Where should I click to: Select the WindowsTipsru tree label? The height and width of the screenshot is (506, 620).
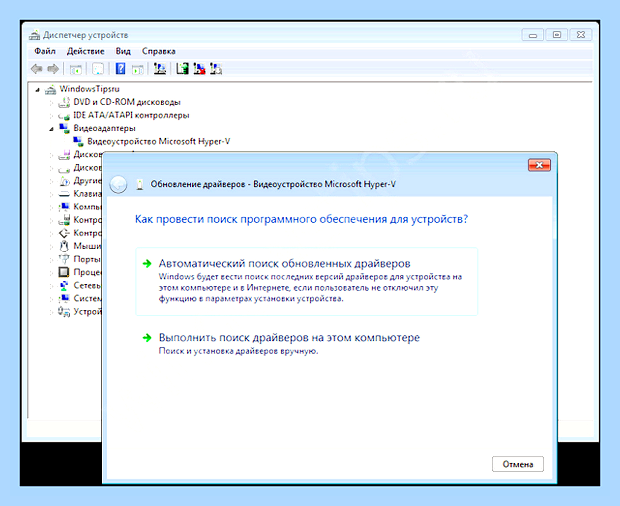click(x=89, y=89)
